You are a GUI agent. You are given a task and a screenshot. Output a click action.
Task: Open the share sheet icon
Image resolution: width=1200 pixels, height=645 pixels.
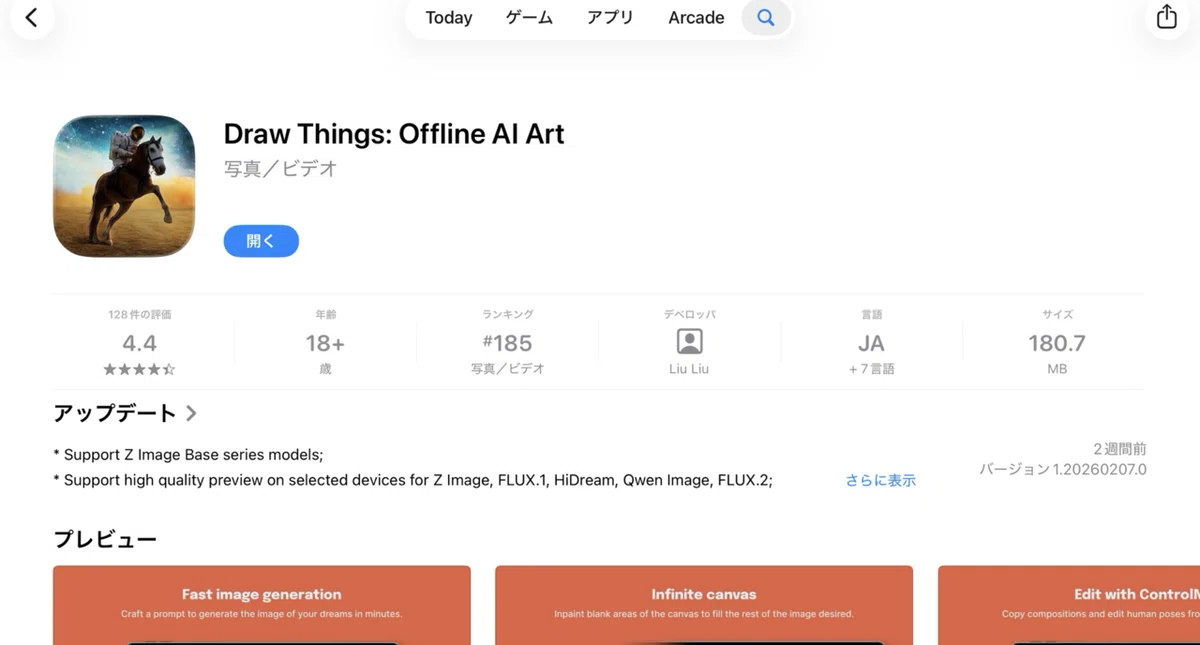(1166, 17)
